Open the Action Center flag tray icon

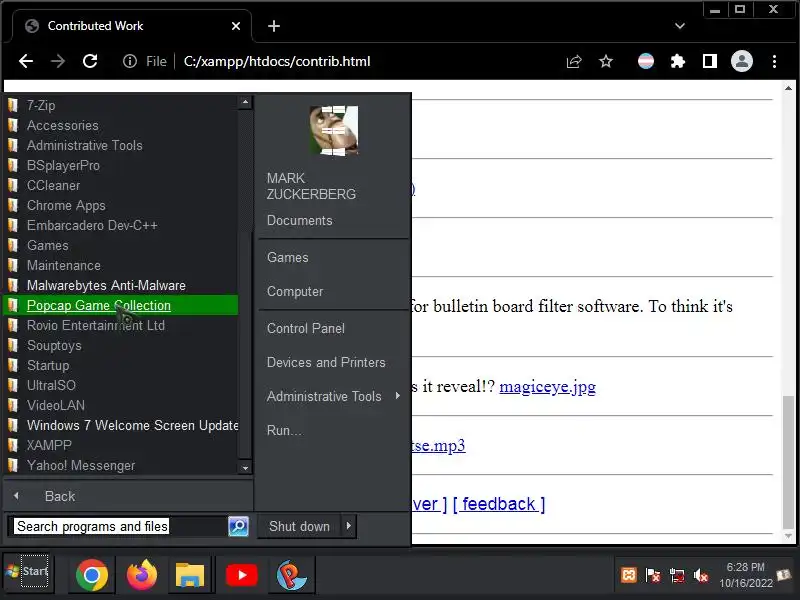[x=653, y=576]
